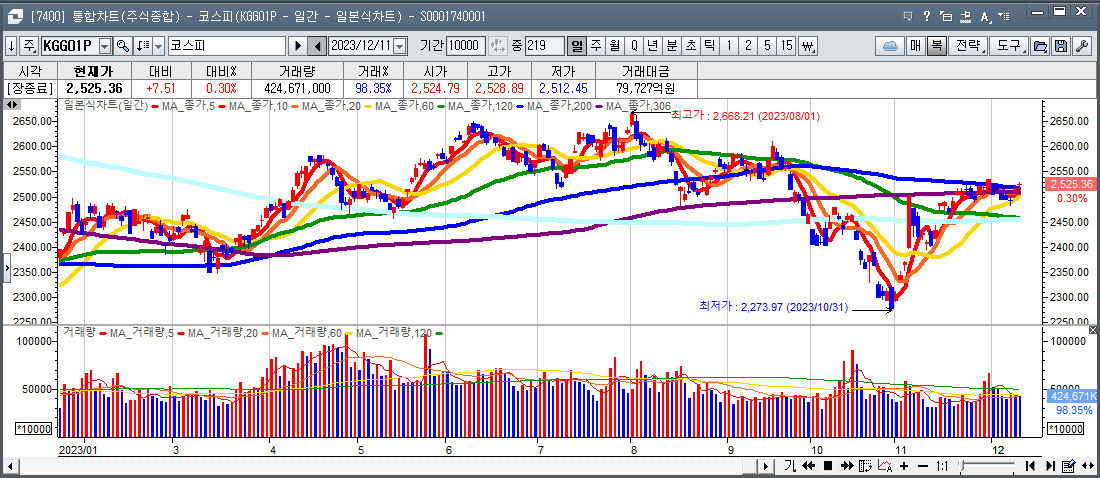Click the right-pointing triangle by the date

pyautogui.click(x=297, y=46)
